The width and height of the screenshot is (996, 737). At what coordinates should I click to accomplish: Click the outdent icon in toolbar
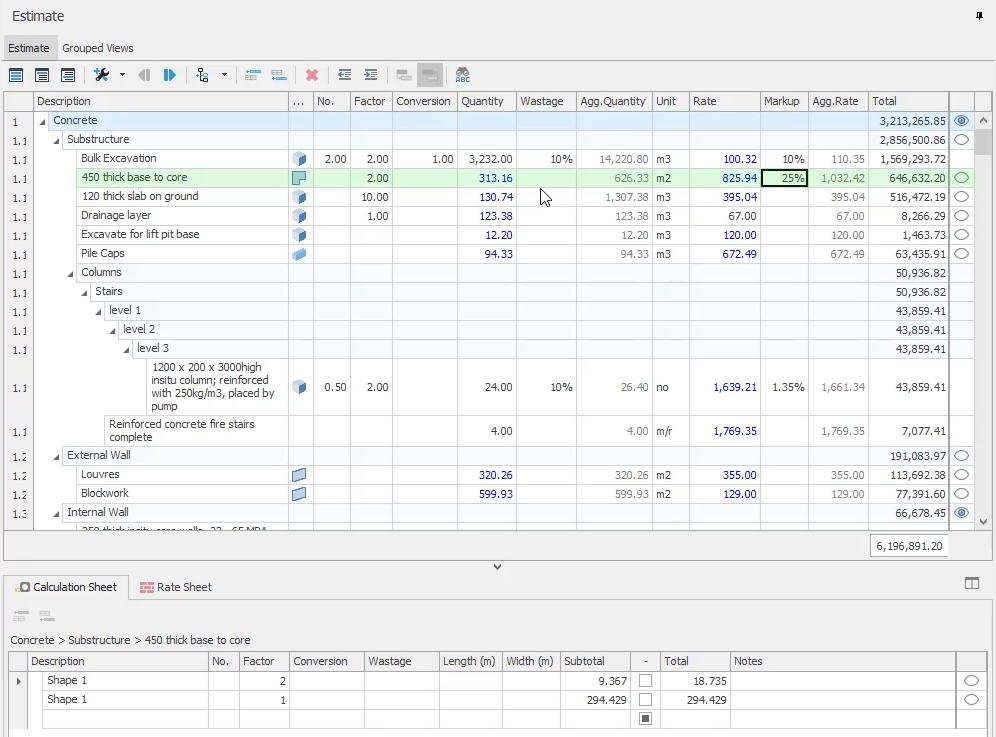pyautogui.click(x=344, y=75)
